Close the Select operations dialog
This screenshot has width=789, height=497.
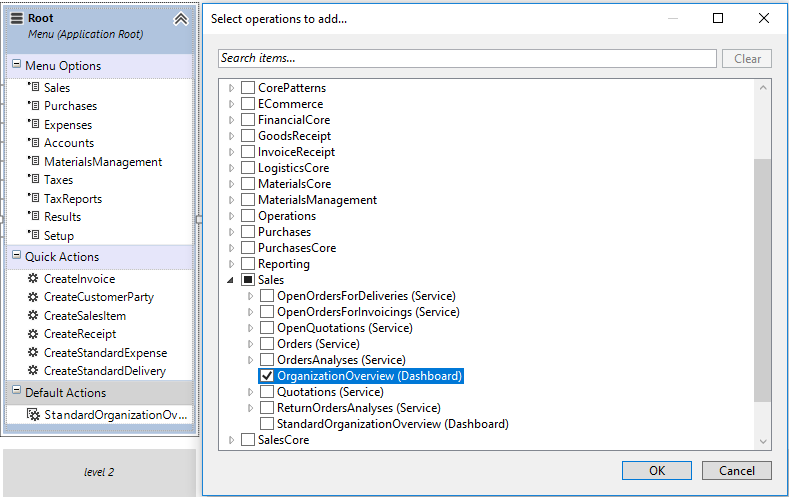click(763, 18)
